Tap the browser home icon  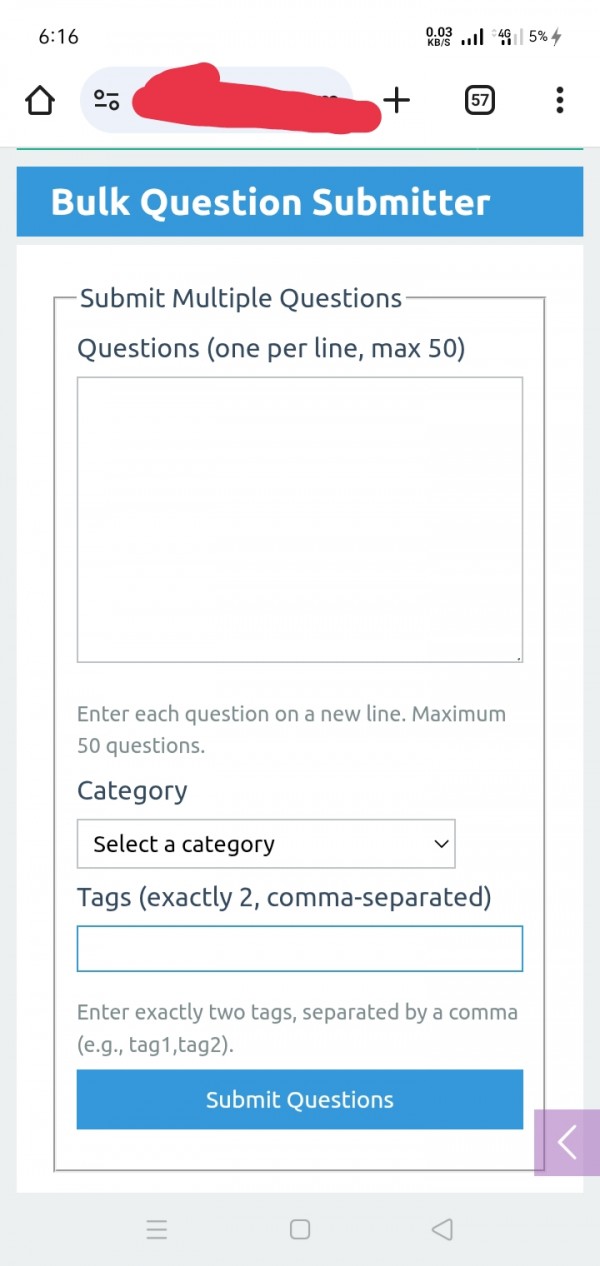[x=39, y=100]
